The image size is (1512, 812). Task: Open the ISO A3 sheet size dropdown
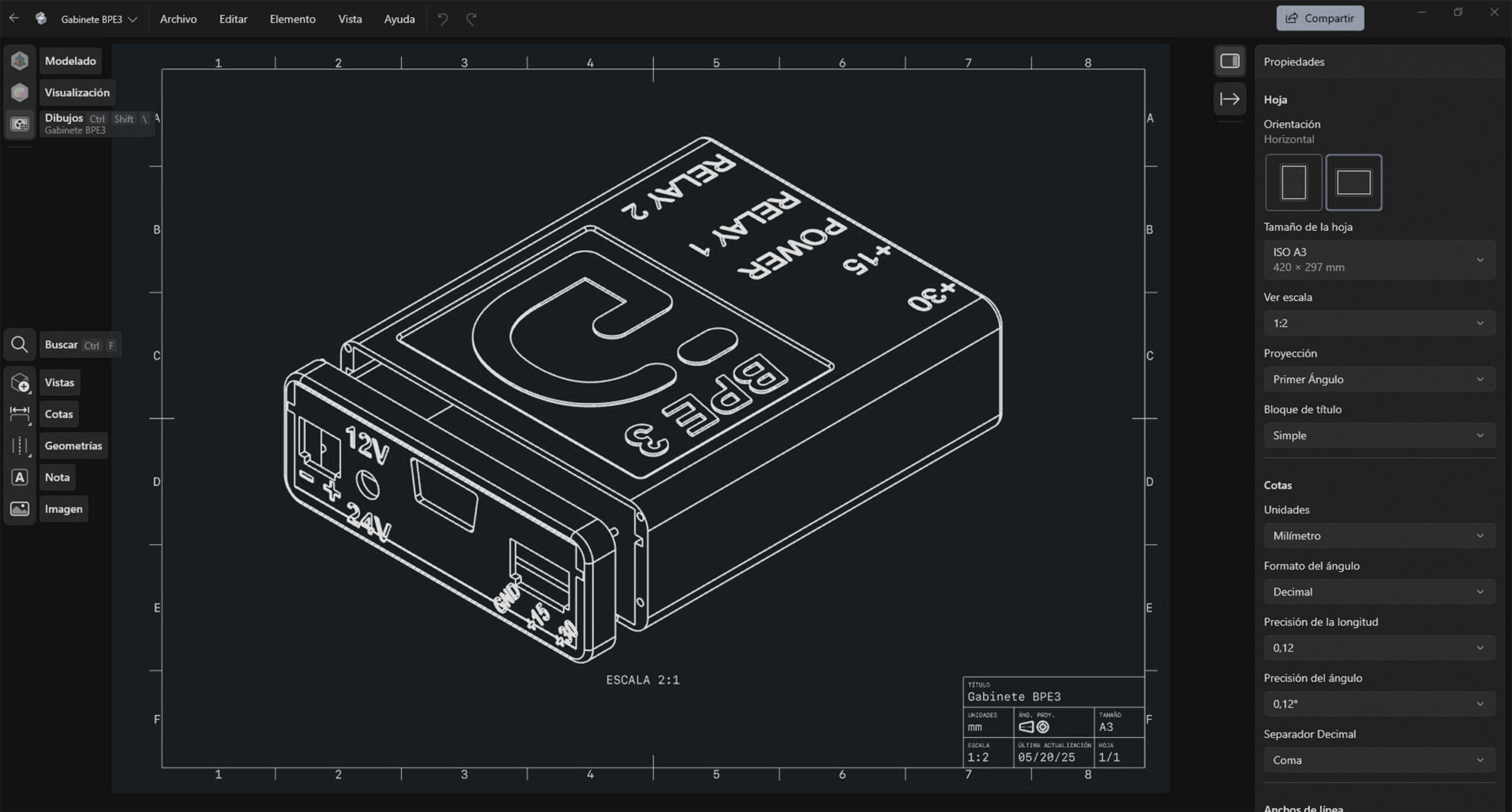pyautogui.click(x=1379, y=259)
